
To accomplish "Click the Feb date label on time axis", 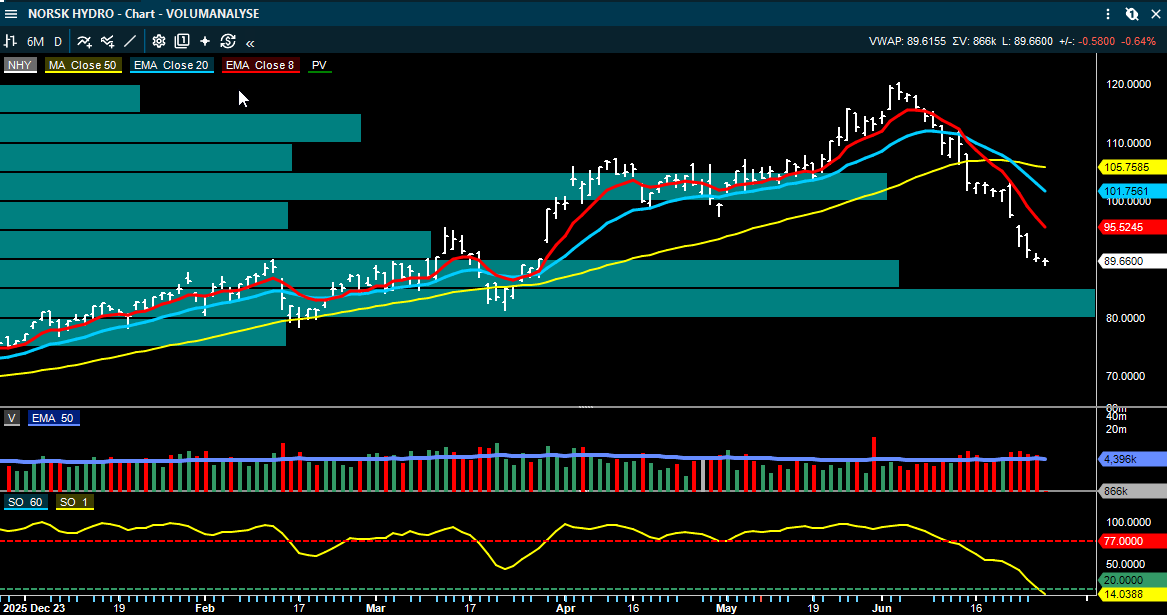I will [205, 608].
